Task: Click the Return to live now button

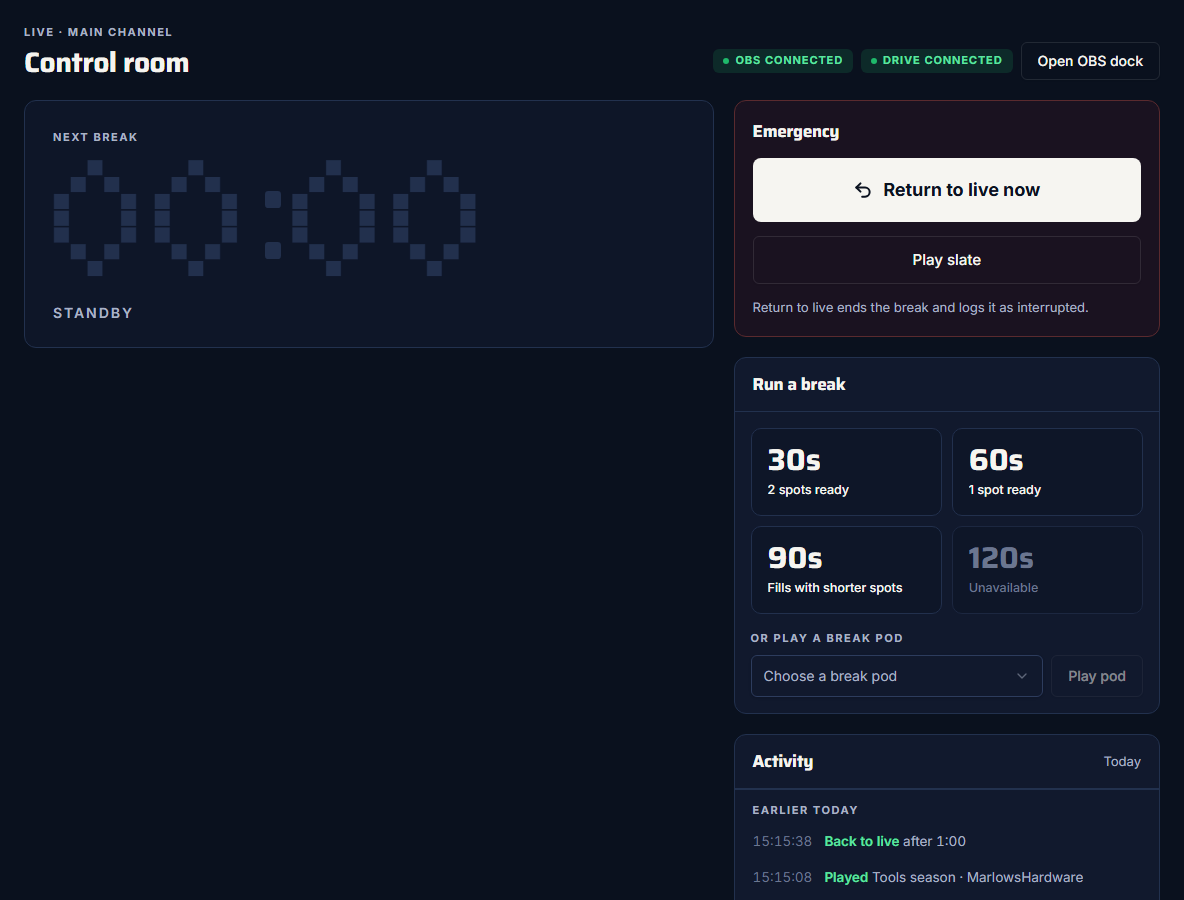Action: [x=946, y=190]
